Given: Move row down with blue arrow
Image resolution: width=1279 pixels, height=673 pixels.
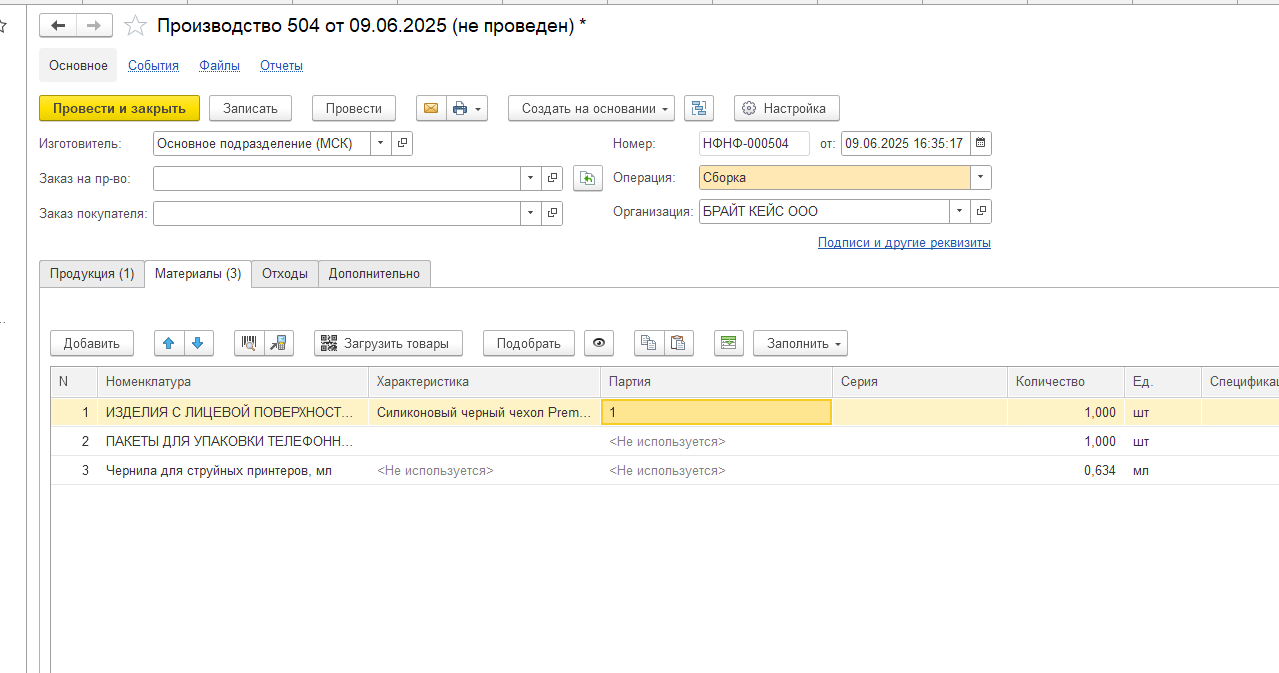Looking at the screenshot, I should point(197,343).
